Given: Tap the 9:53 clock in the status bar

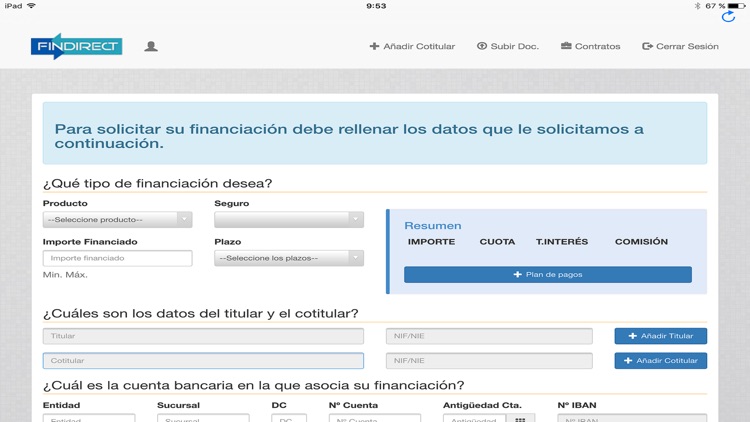Looking at the screenshot, I should pyautogui.click(x=376, y=6).
